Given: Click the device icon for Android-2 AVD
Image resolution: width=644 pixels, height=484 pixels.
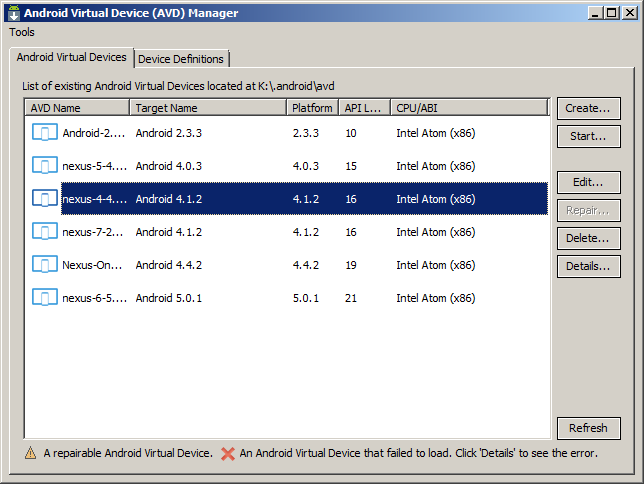Looking at the screenshot, I should (45, 133).
